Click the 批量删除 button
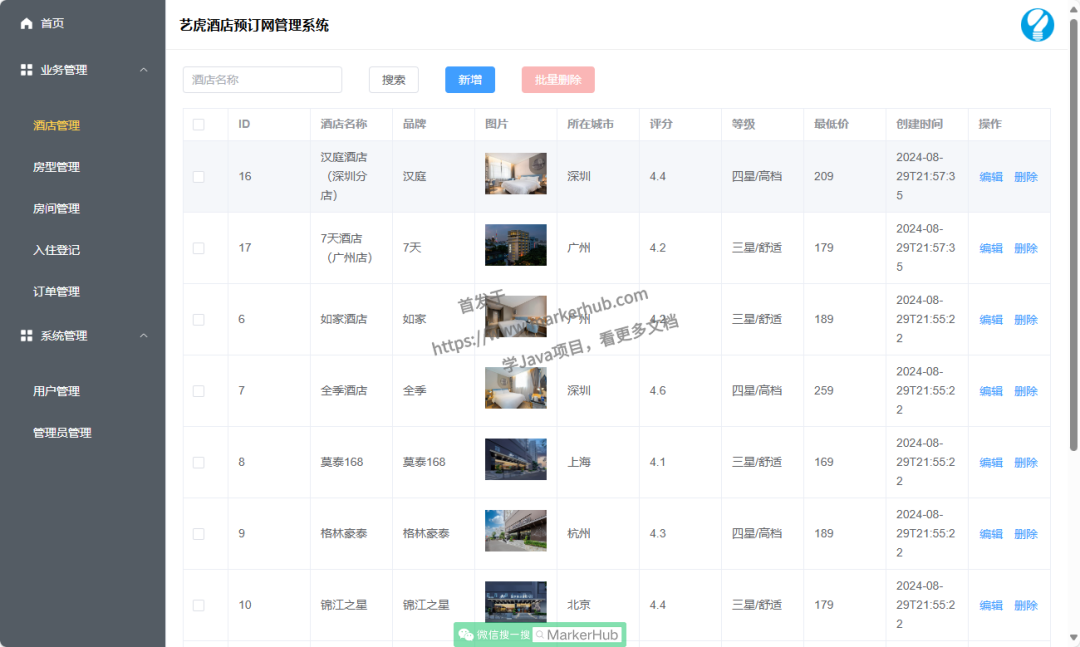Screen dimensions: 1080x647 558,80
